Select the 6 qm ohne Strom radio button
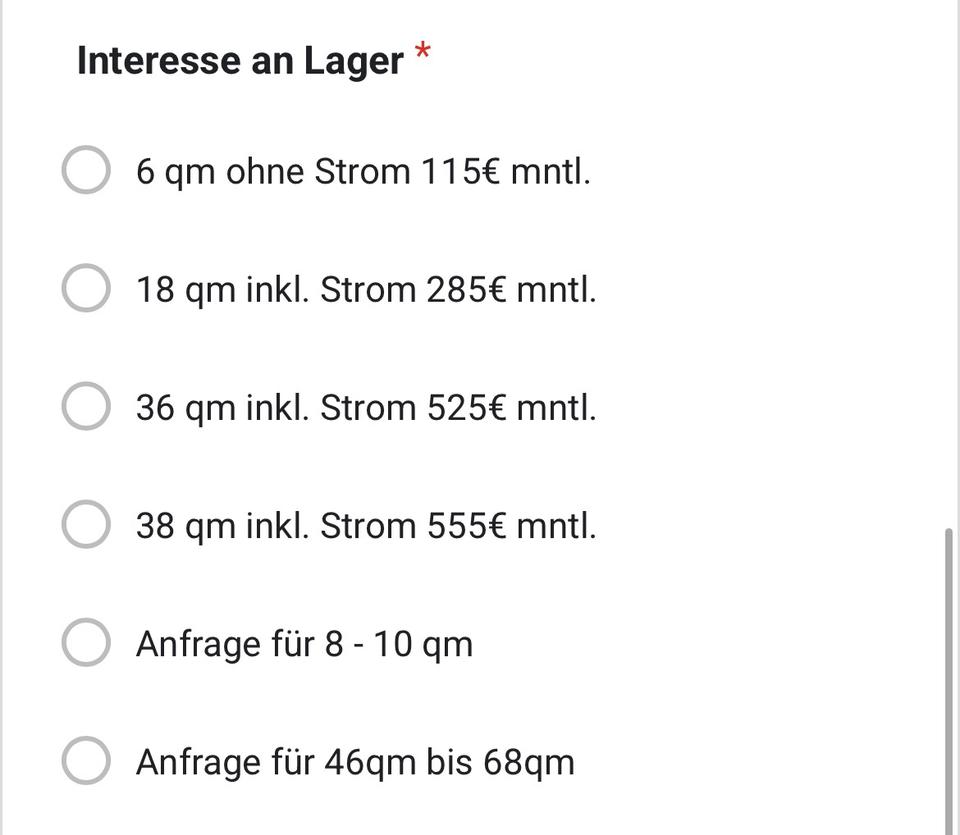The image size is (960, 835). pos(86,170)
